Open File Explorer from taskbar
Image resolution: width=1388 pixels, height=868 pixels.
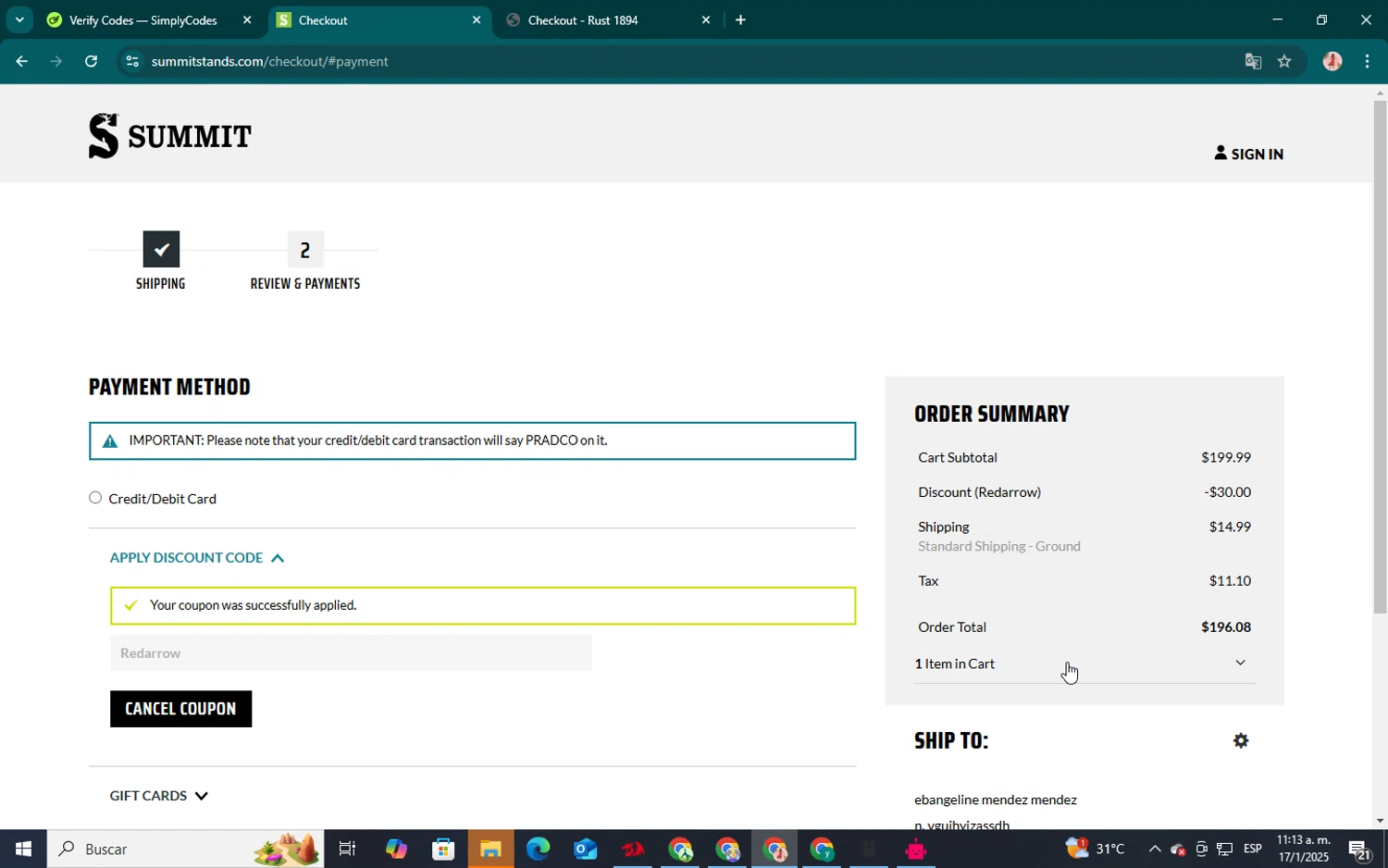[x=490, y=849]
